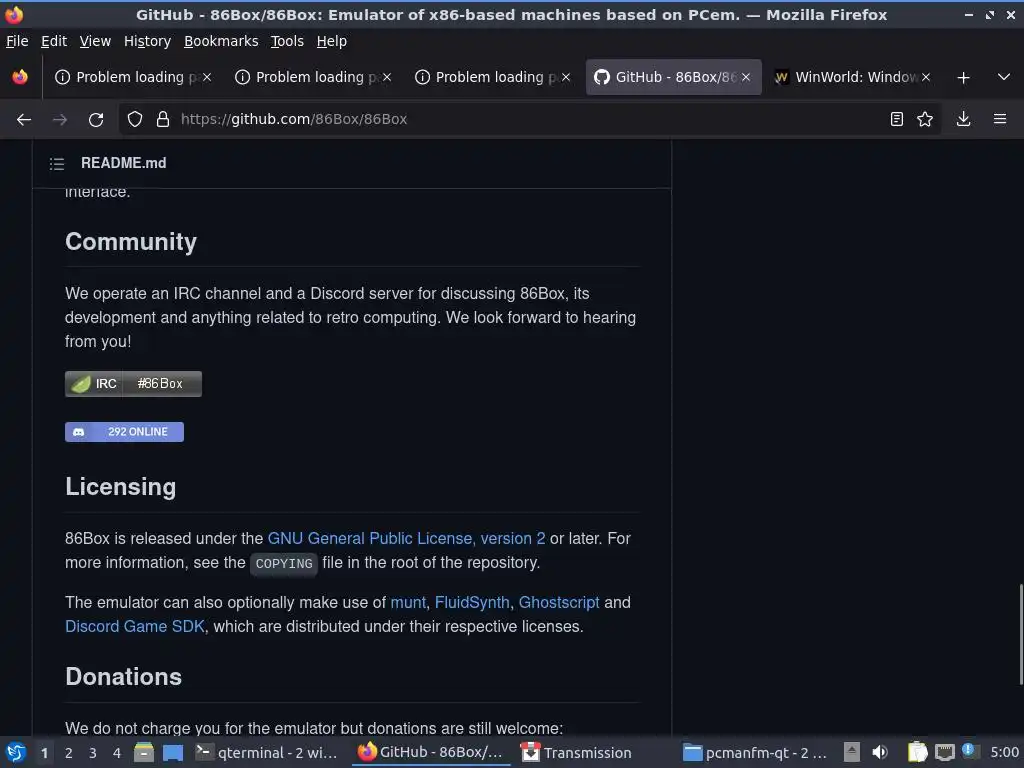Open the Ghostscript link
Image resolution: width=1024 pixels, height=768 pixels.
[x=559, y=602]
